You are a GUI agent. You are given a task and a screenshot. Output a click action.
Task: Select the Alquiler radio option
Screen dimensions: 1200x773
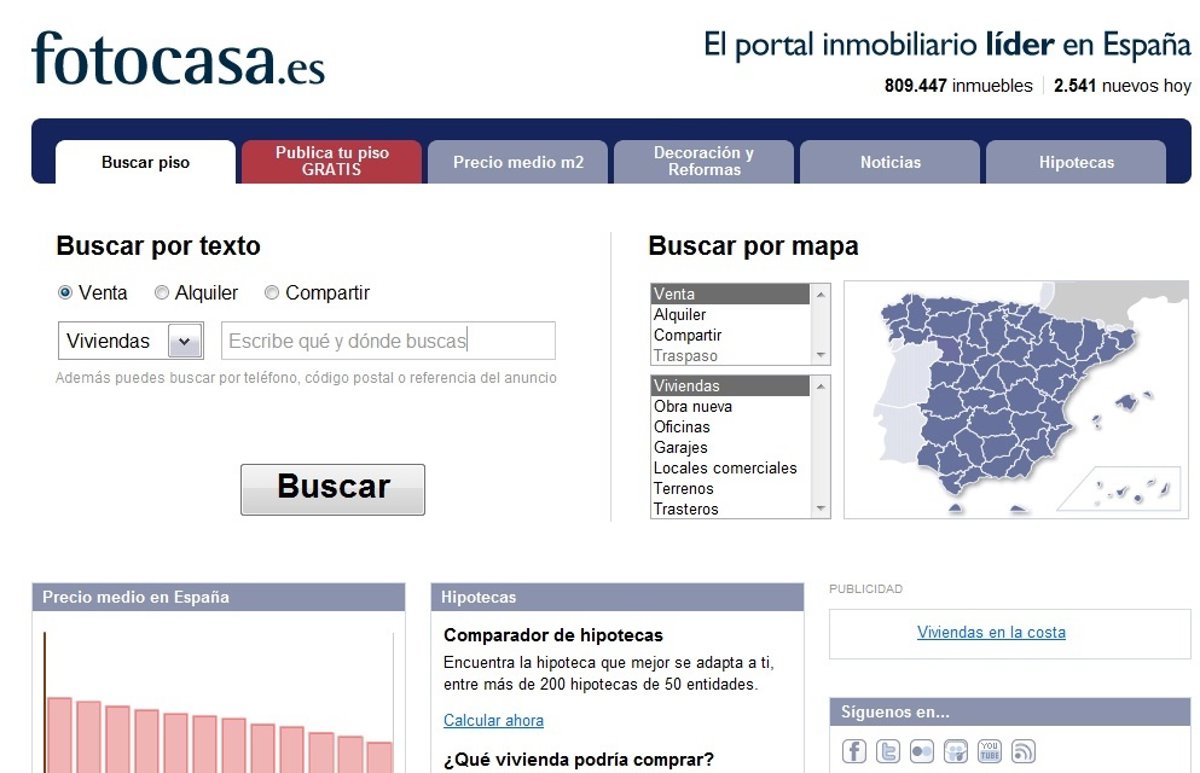click(x=162, y=293)
